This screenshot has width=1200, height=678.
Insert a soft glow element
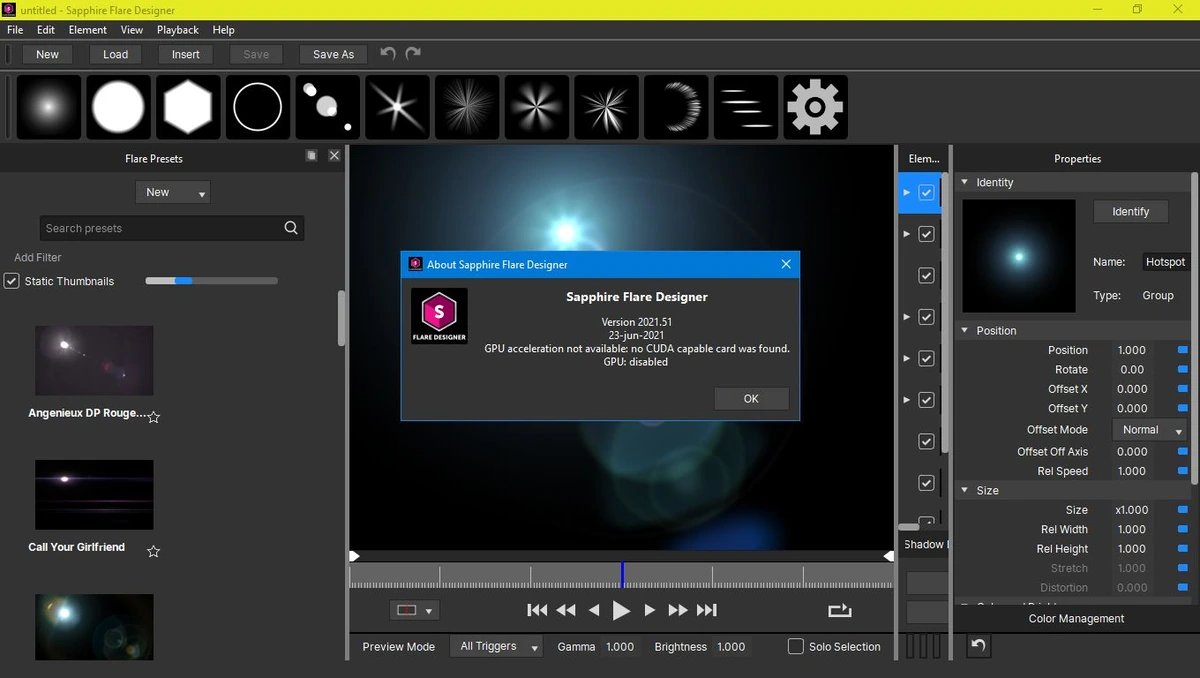(49, 107)
